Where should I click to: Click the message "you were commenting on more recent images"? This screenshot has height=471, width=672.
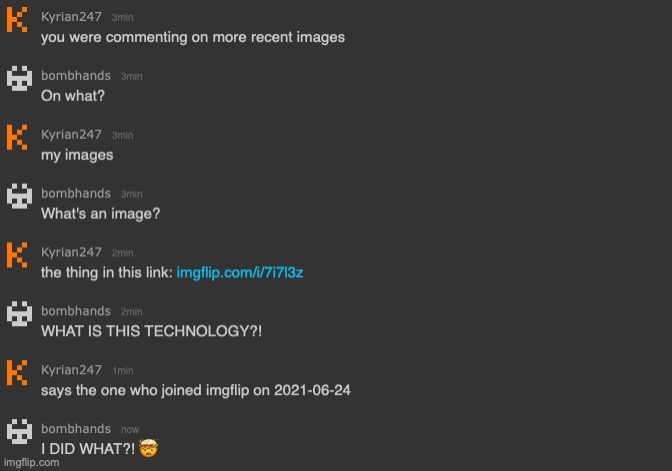tap(193, 37)
